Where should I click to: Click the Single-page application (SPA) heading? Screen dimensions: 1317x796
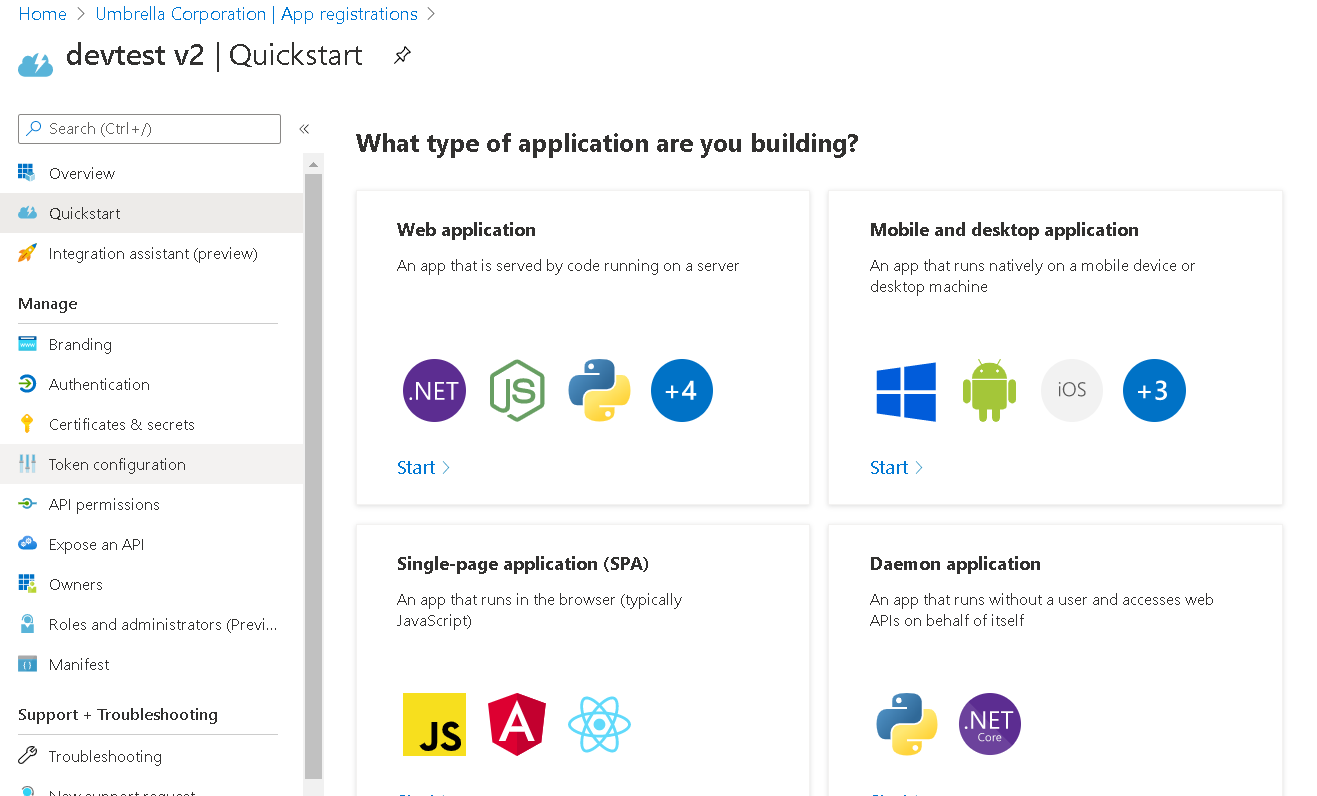523,564
